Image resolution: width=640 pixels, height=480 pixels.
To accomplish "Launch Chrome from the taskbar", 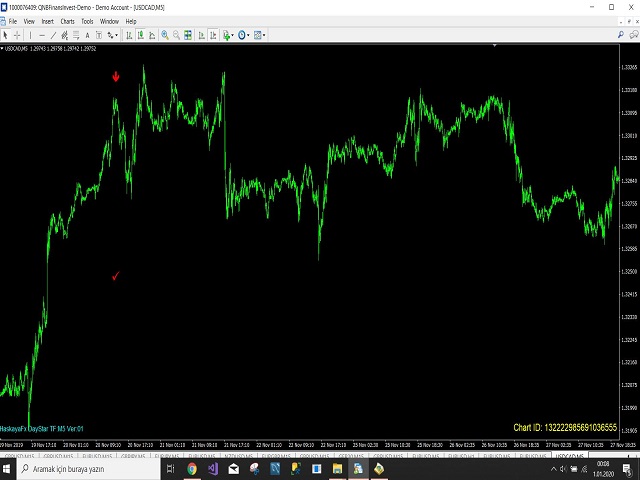I will [192, 469].
